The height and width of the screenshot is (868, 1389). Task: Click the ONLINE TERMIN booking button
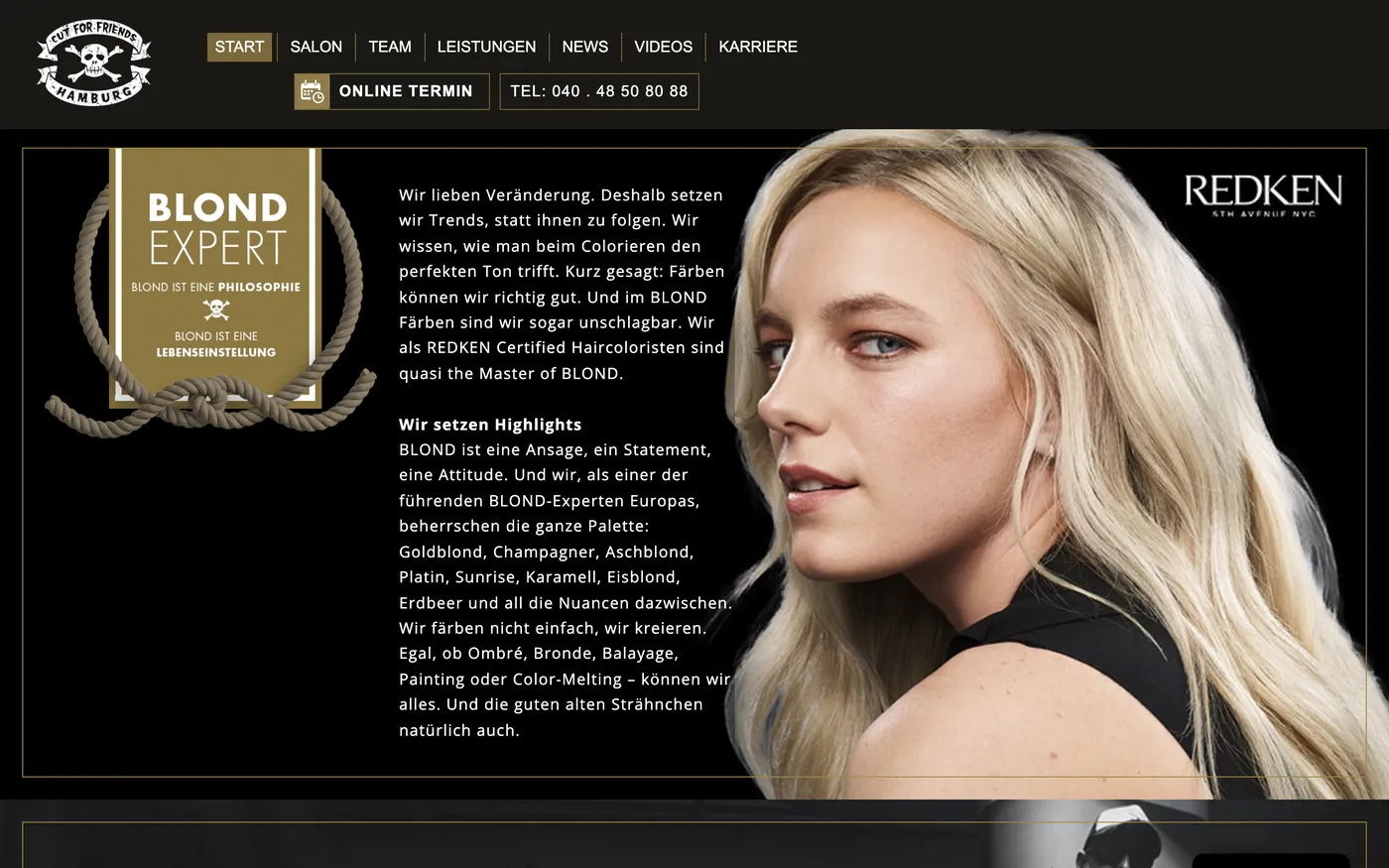[392, 91]
